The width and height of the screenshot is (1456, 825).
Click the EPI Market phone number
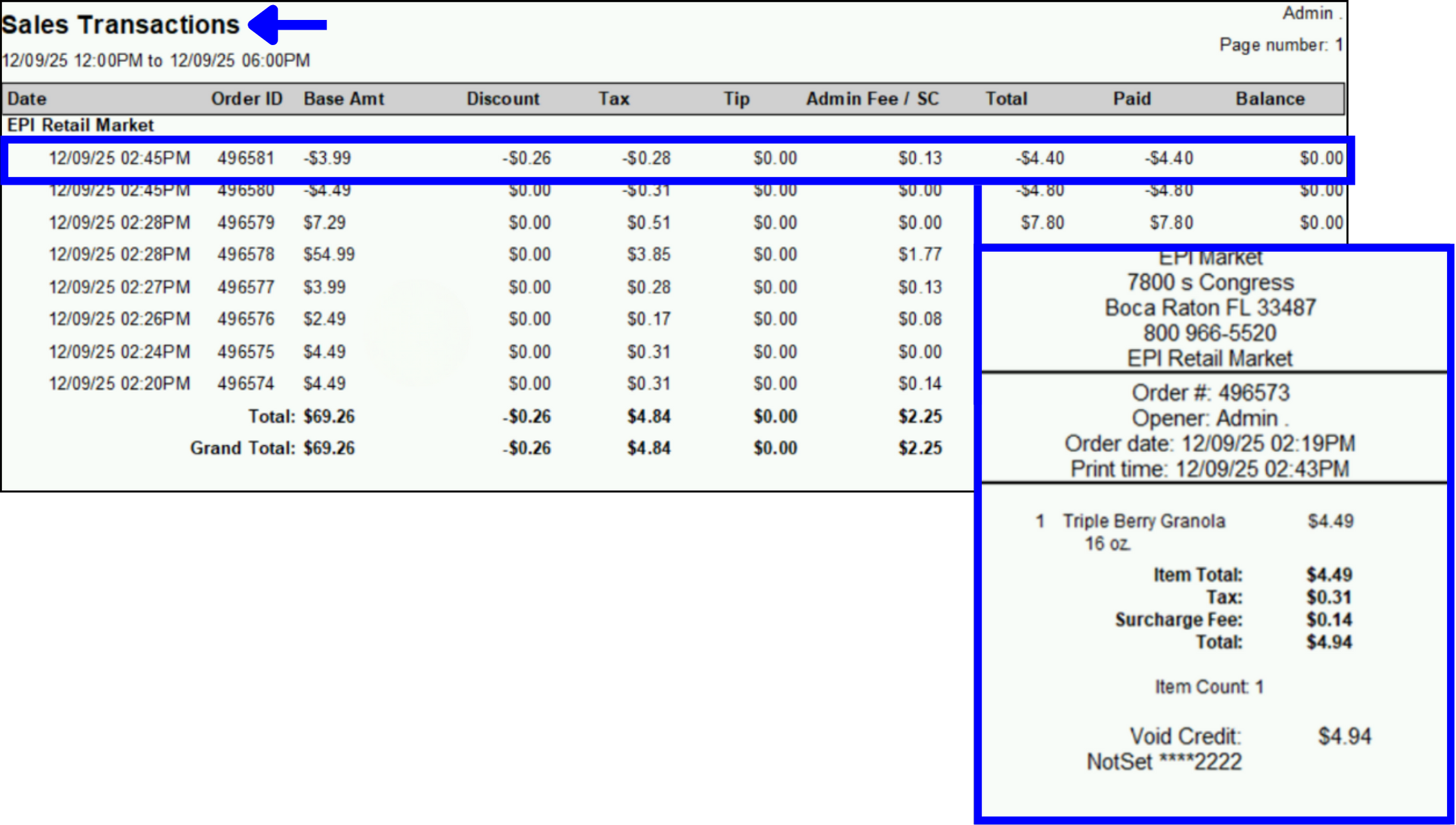1211,332
